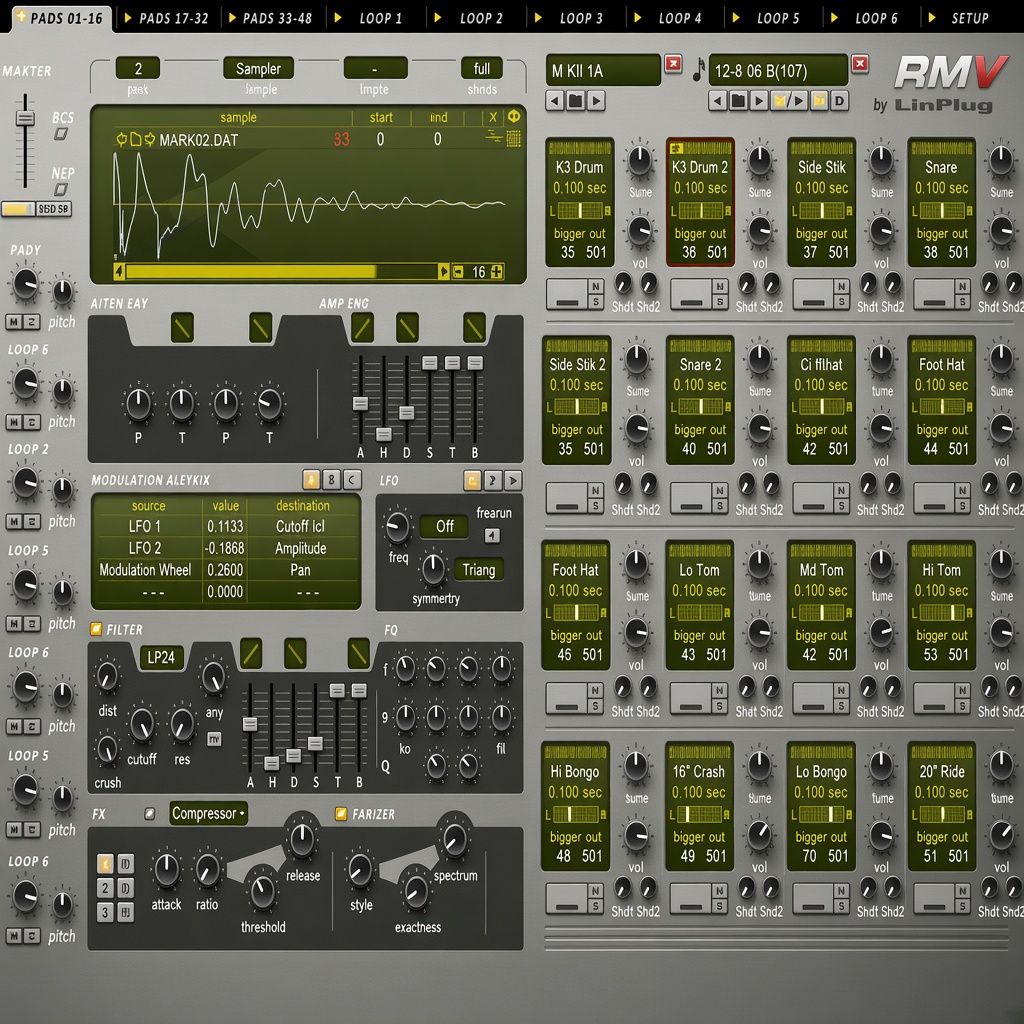Go to previous preset under M KII 1A
The height and width of the screenshot is (1024, 1024).
pos(555,101)
